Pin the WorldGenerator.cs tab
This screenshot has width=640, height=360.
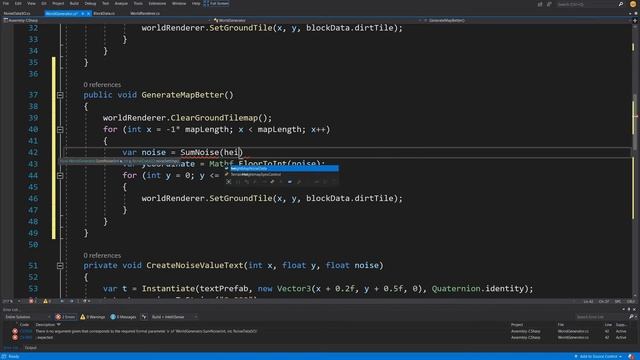click(82, 13)
